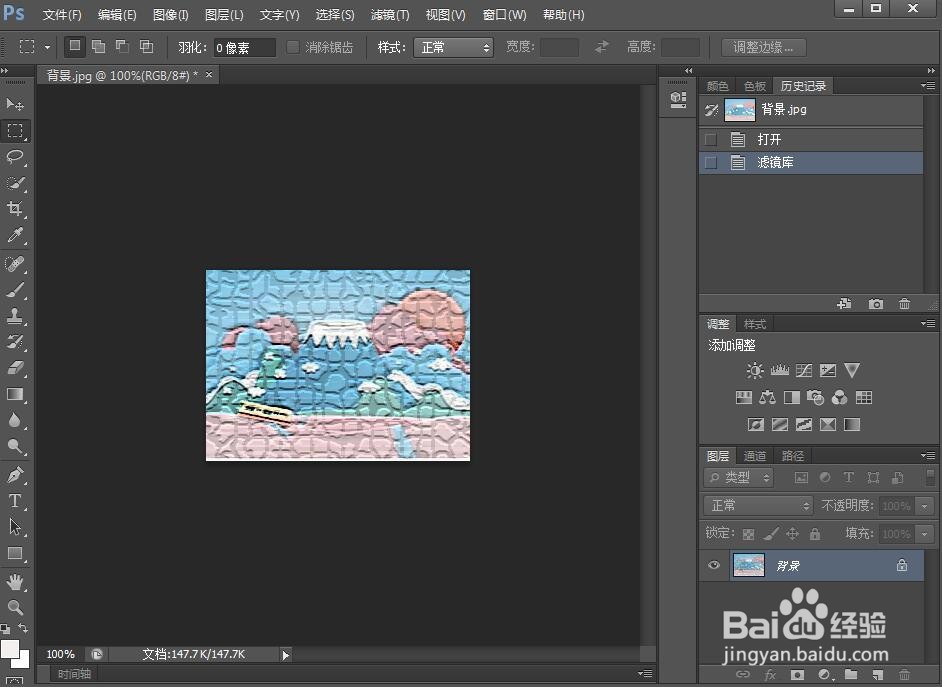Select Add to selection mode
The image size is (942, 687).
(99, 46)
